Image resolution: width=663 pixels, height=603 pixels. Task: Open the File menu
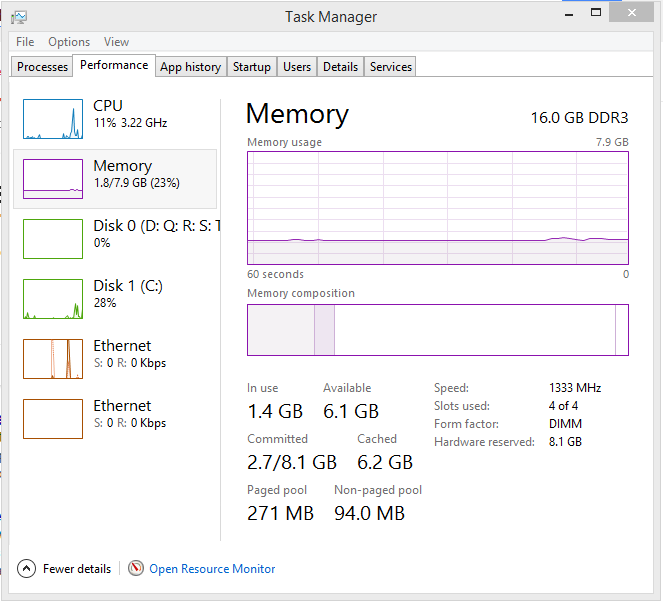(25, 42)
